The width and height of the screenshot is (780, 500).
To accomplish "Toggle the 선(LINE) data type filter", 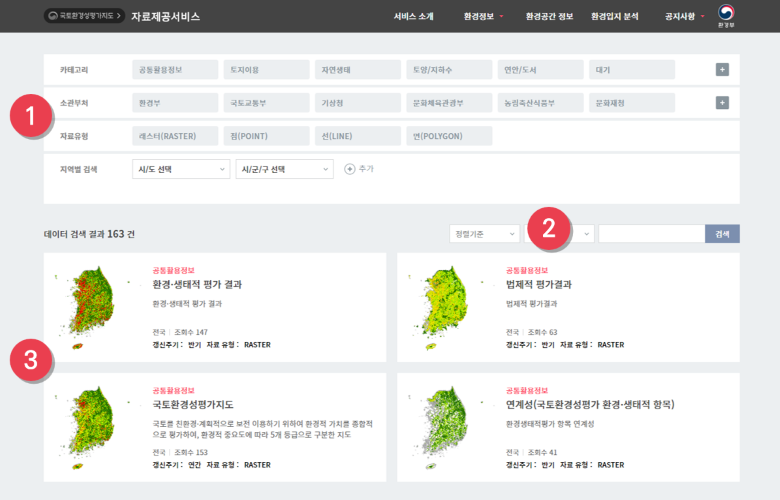I will point(358,136).
